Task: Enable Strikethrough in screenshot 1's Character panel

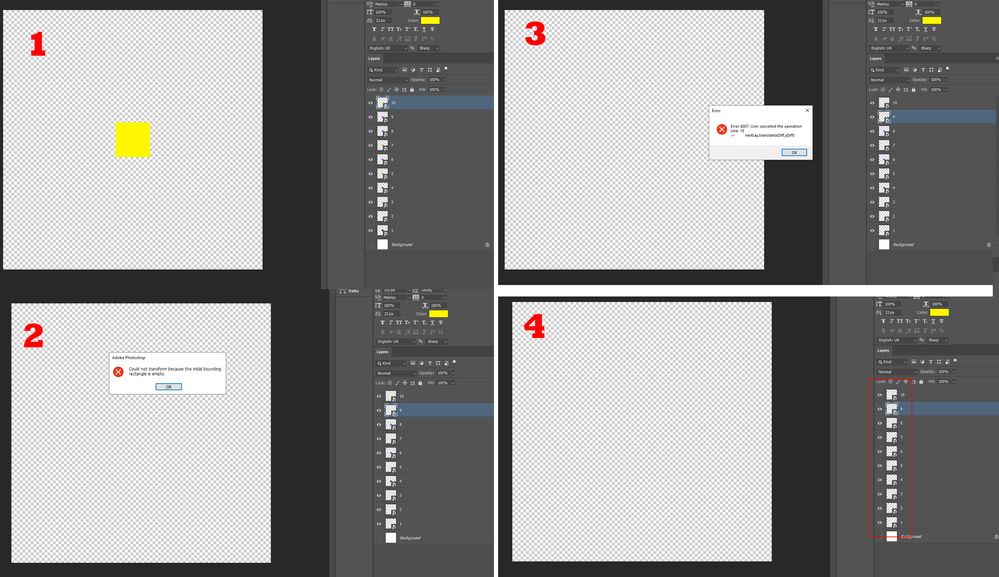Action: pos(433,29)
